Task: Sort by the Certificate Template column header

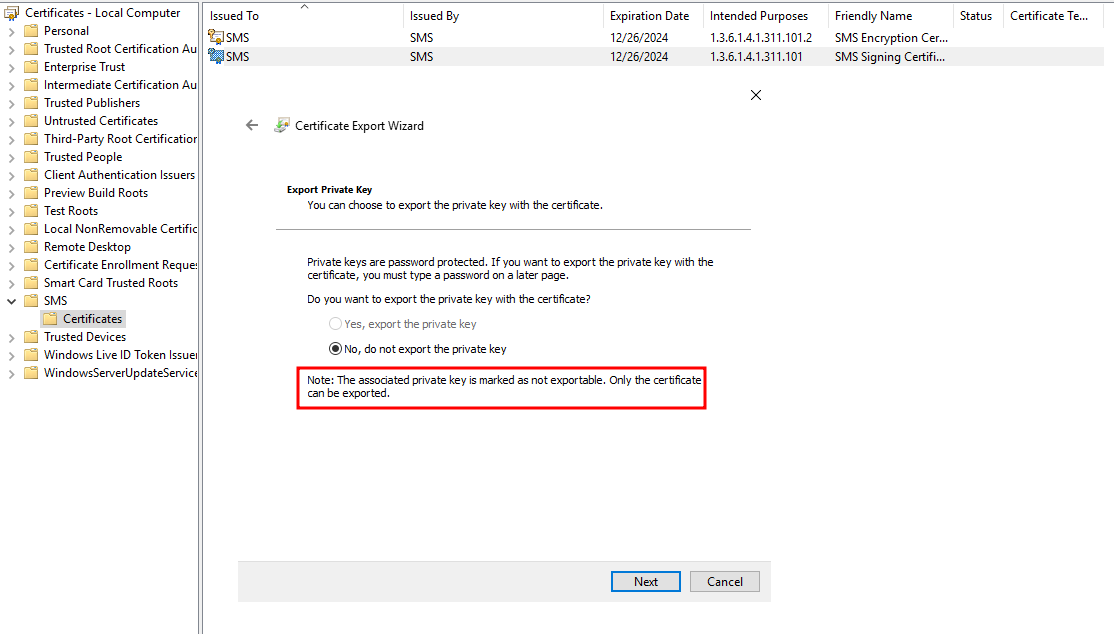Action: [x=1054, y=16]
